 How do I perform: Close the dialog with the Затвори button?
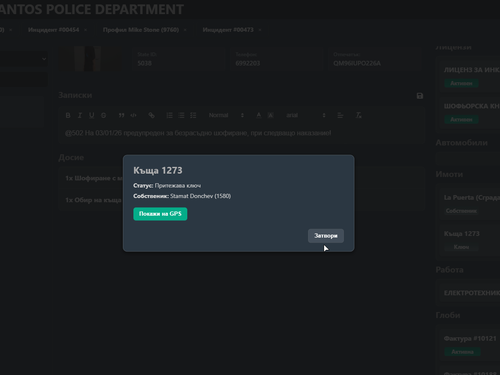326,236
